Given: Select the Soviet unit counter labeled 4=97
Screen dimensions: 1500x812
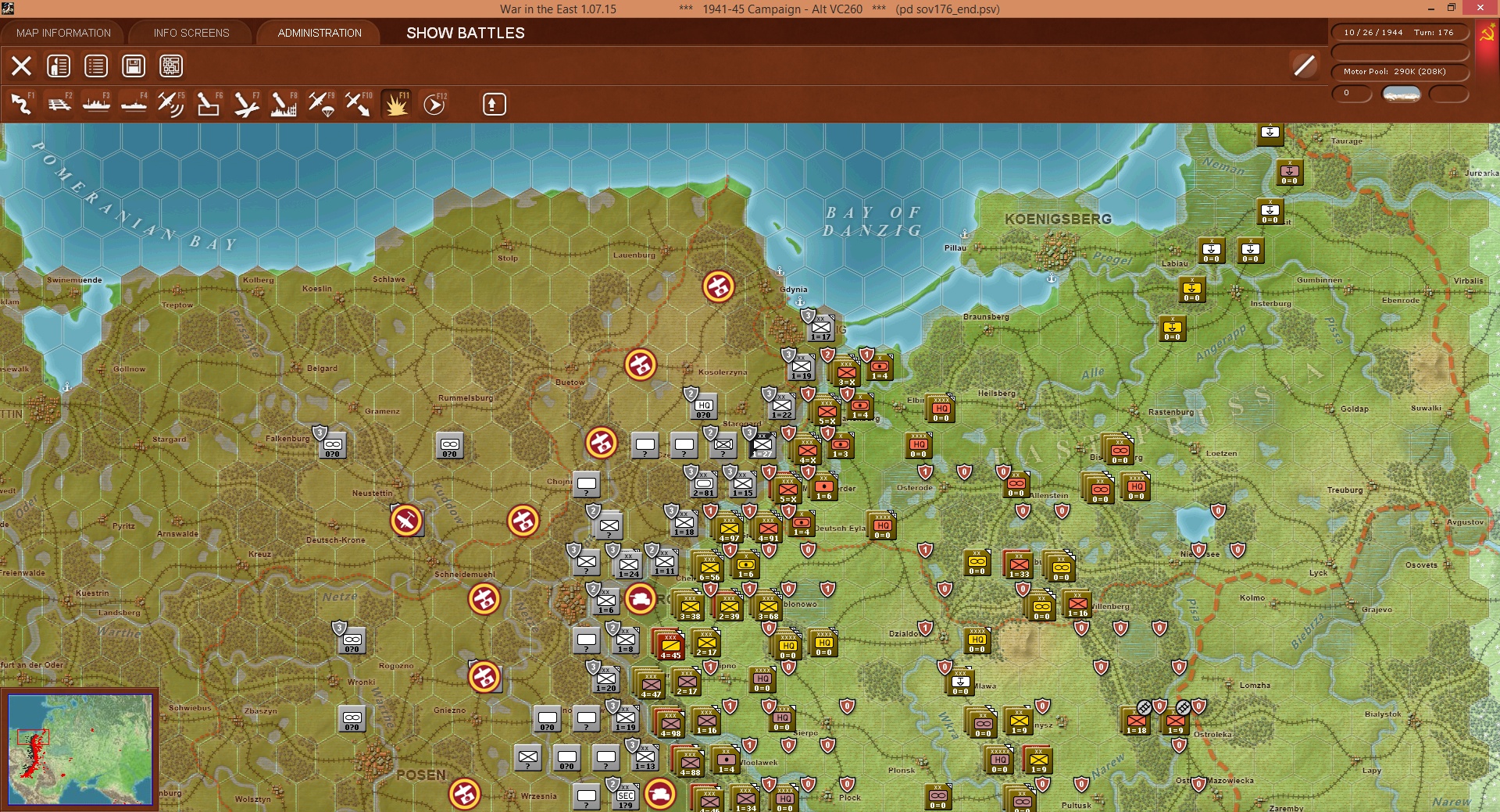Looking at the screenshot, I should click(729, 529).
